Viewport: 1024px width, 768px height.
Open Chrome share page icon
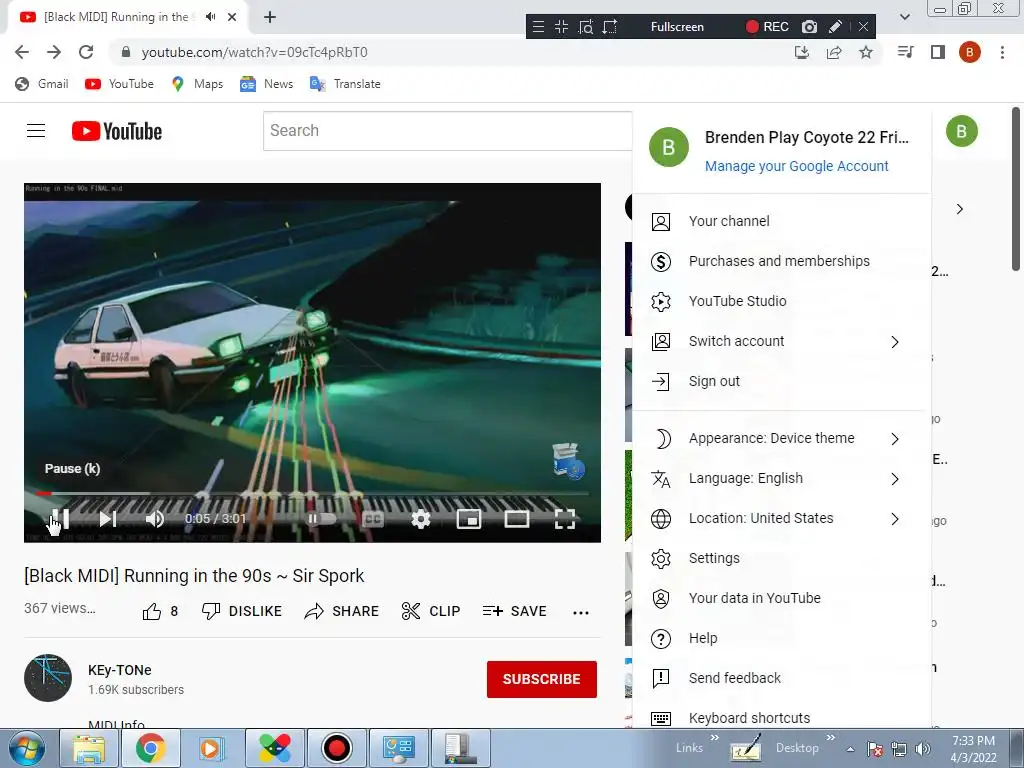[x=834, y=52]
